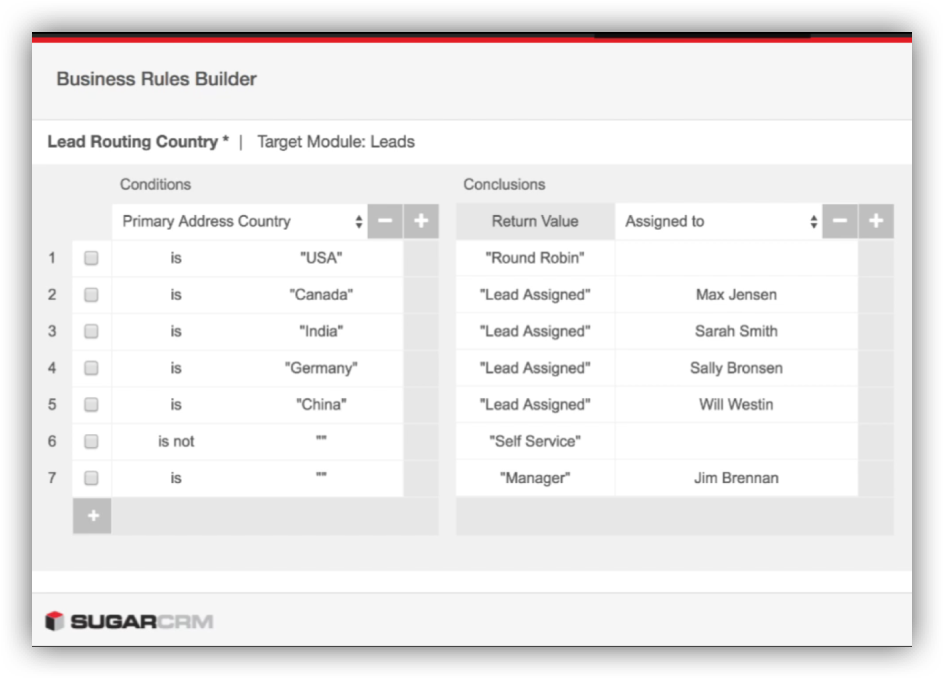Select the Jim Brennan assigned cell
944x679 pixels.
[x=736, y=478]
